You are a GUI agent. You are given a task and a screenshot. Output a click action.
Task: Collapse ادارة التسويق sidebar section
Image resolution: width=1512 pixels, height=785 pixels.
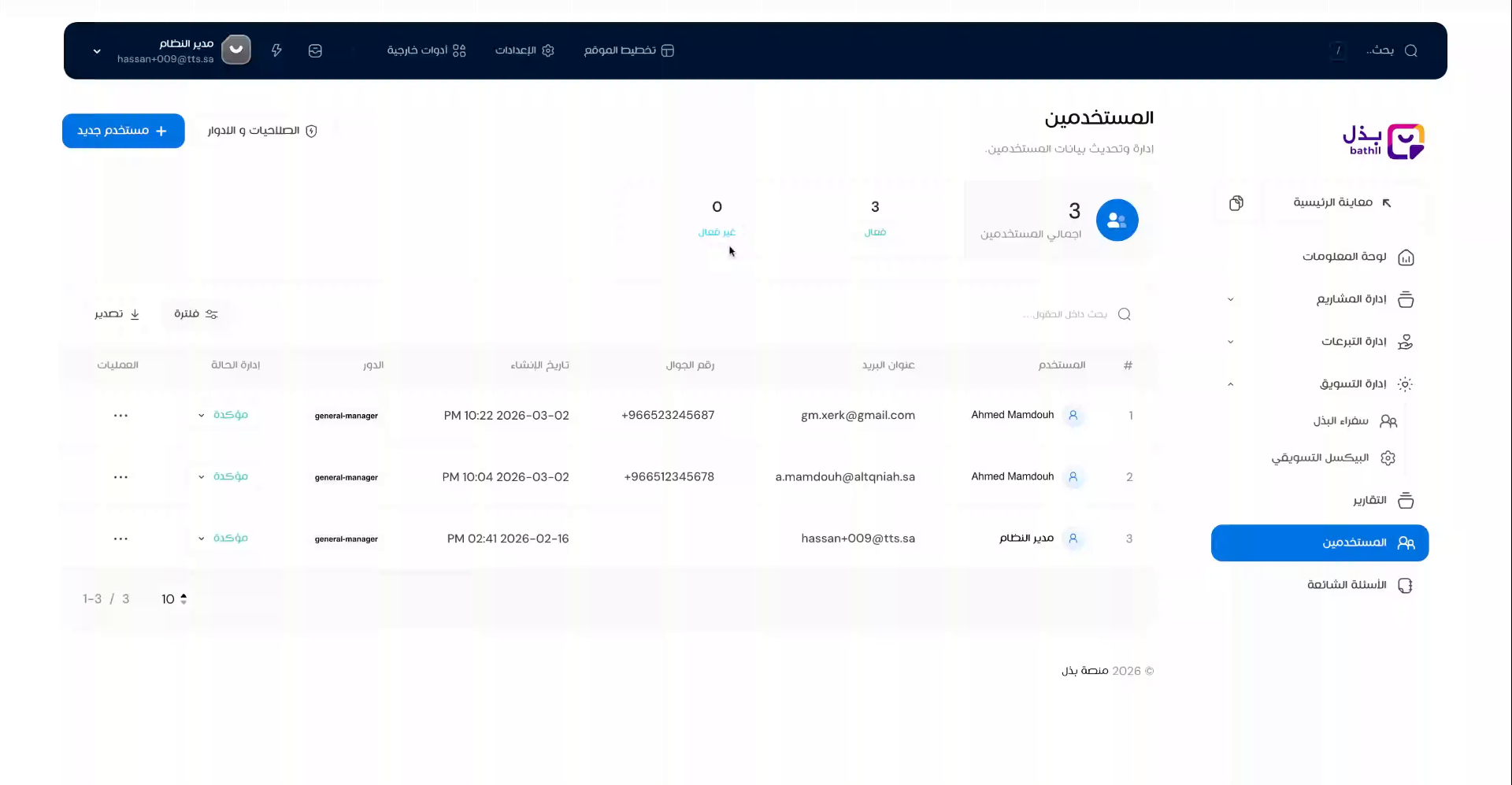click(1231, 384)
